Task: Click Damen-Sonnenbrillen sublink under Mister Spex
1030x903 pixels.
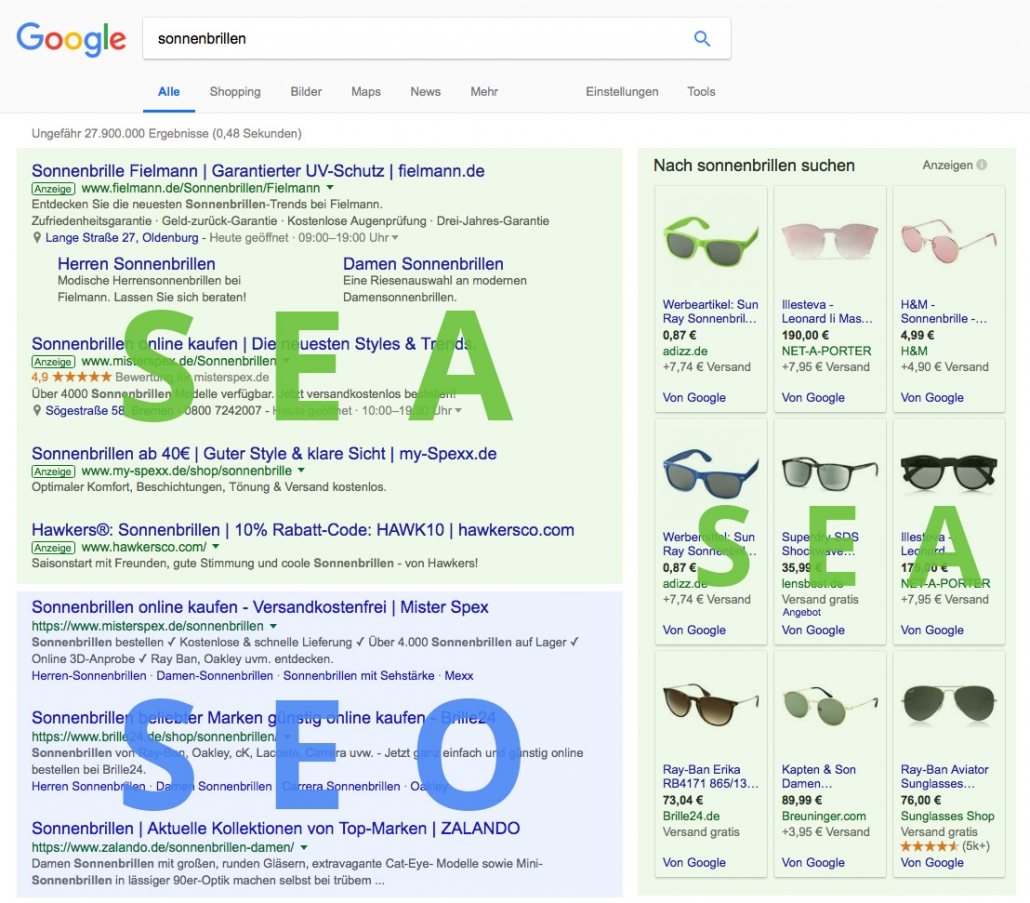Action: 215,675
